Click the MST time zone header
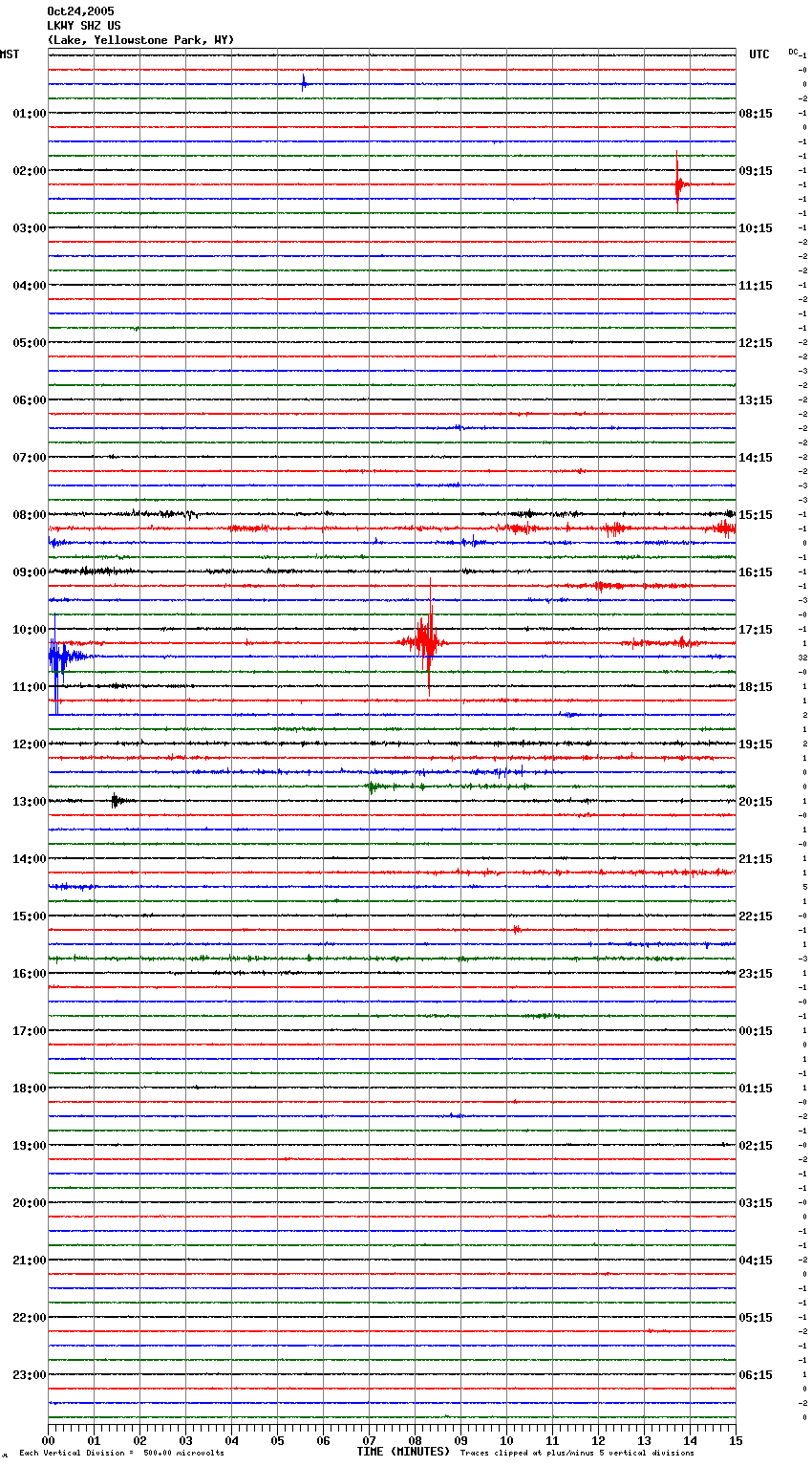 (x=10, y=54)
